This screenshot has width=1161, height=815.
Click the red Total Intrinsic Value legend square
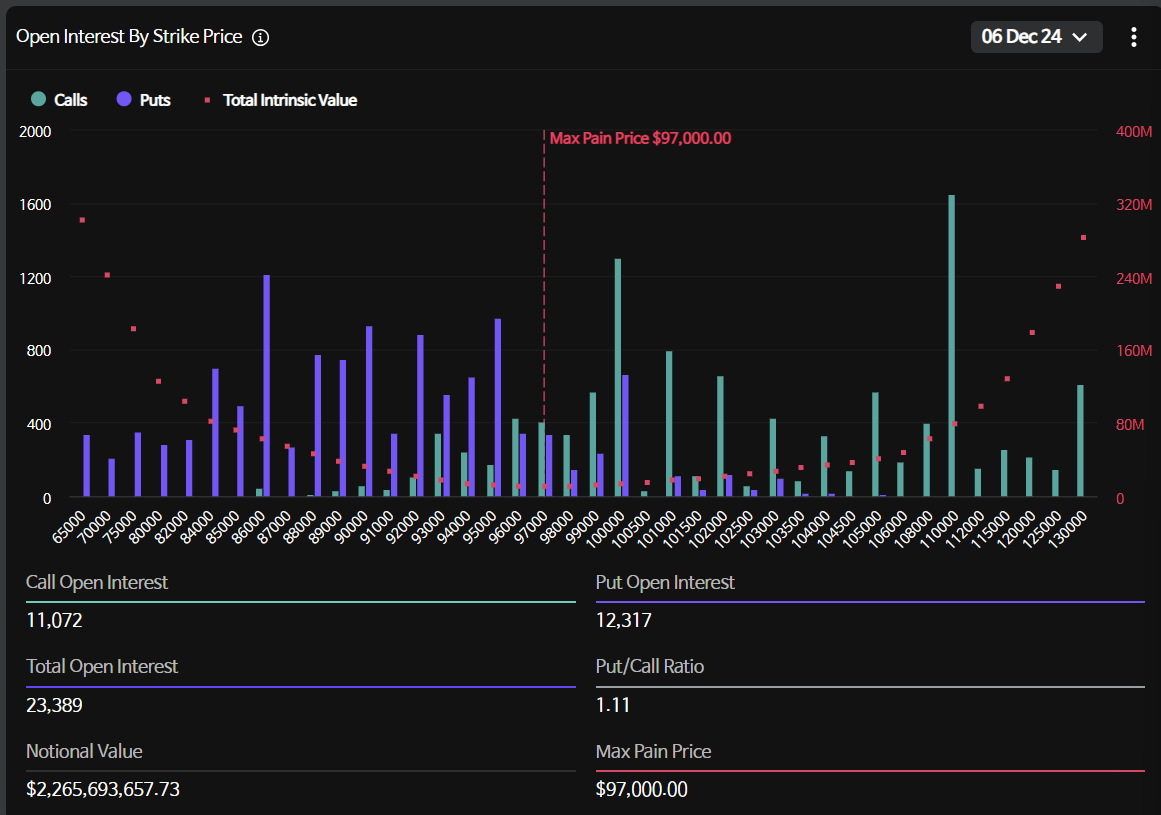point(208,100)
